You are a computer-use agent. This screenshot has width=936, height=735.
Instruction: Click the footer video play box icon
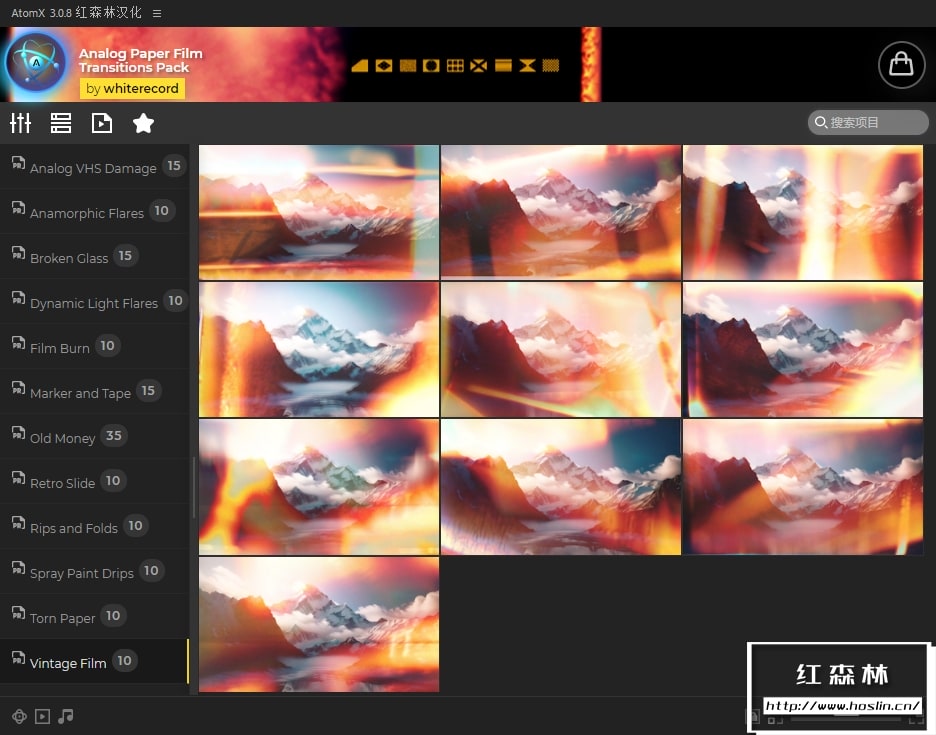[x=42, y=716]
